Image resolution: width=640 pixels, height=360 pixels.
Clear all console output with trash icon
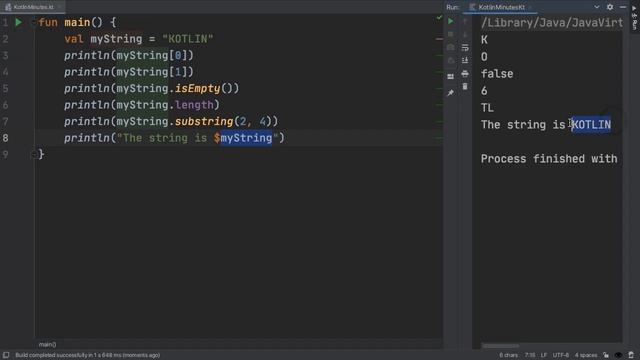(x=465, y=87)
